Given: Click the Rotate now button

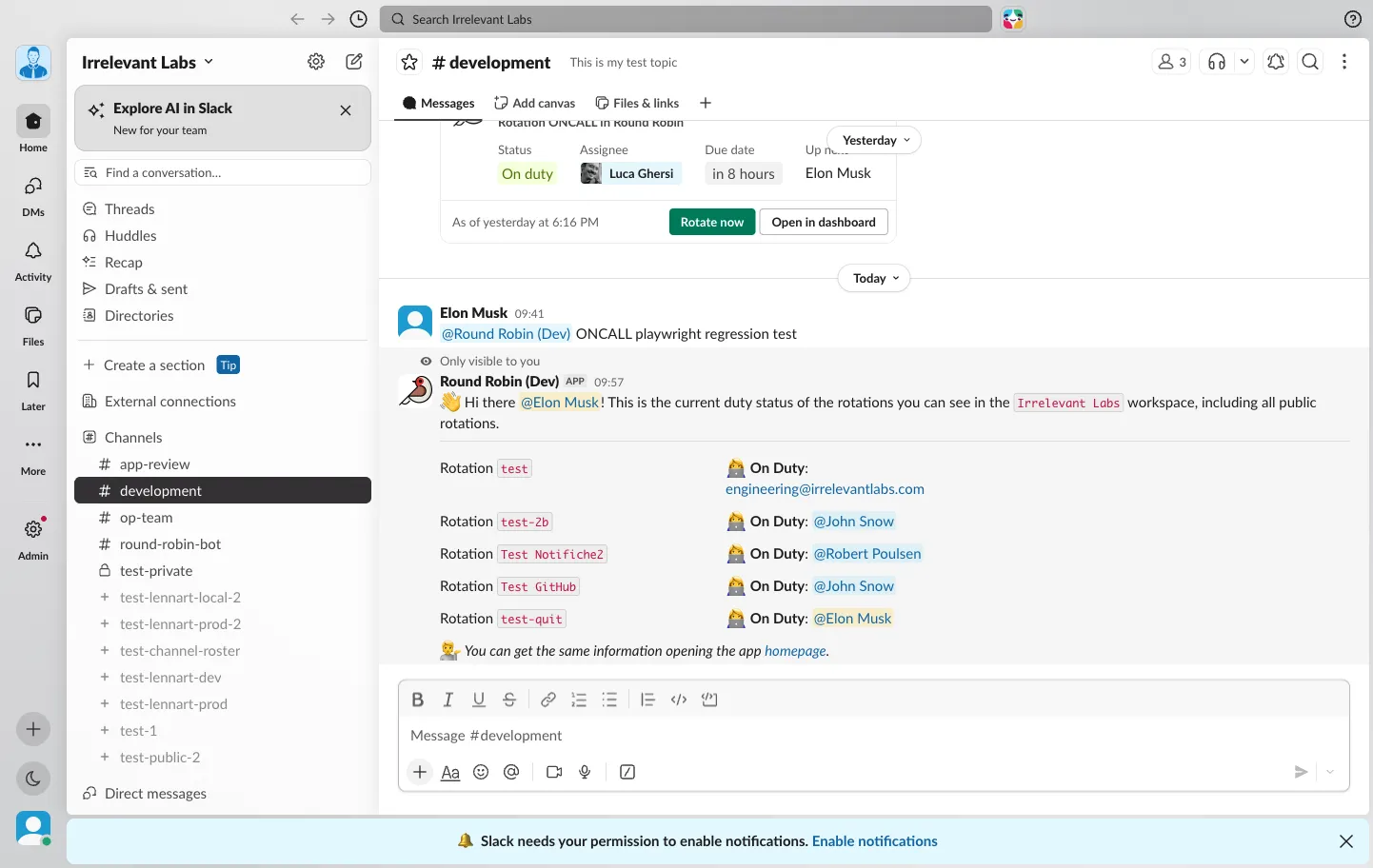Looking at the screenshot, I should 712,222.
